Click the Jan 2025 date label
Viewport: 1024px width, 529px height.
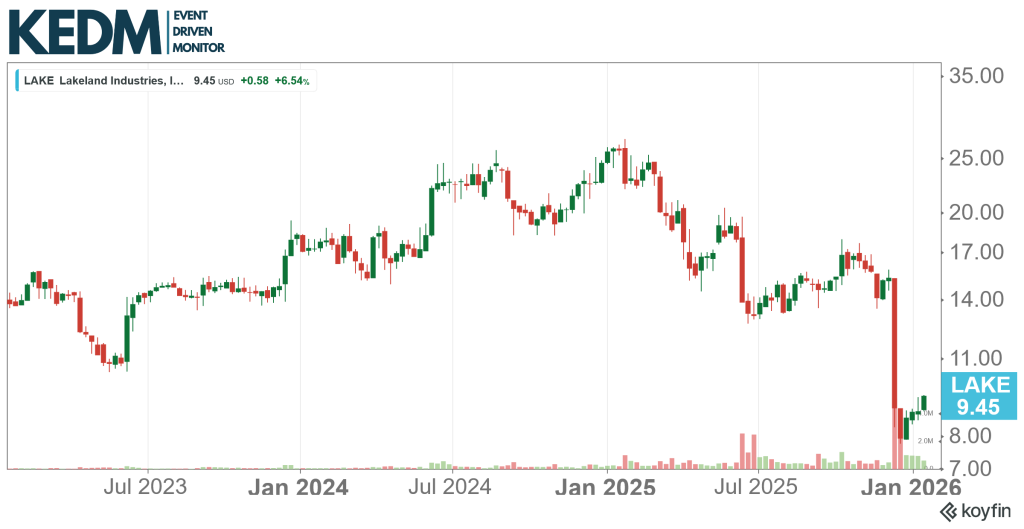606,488
